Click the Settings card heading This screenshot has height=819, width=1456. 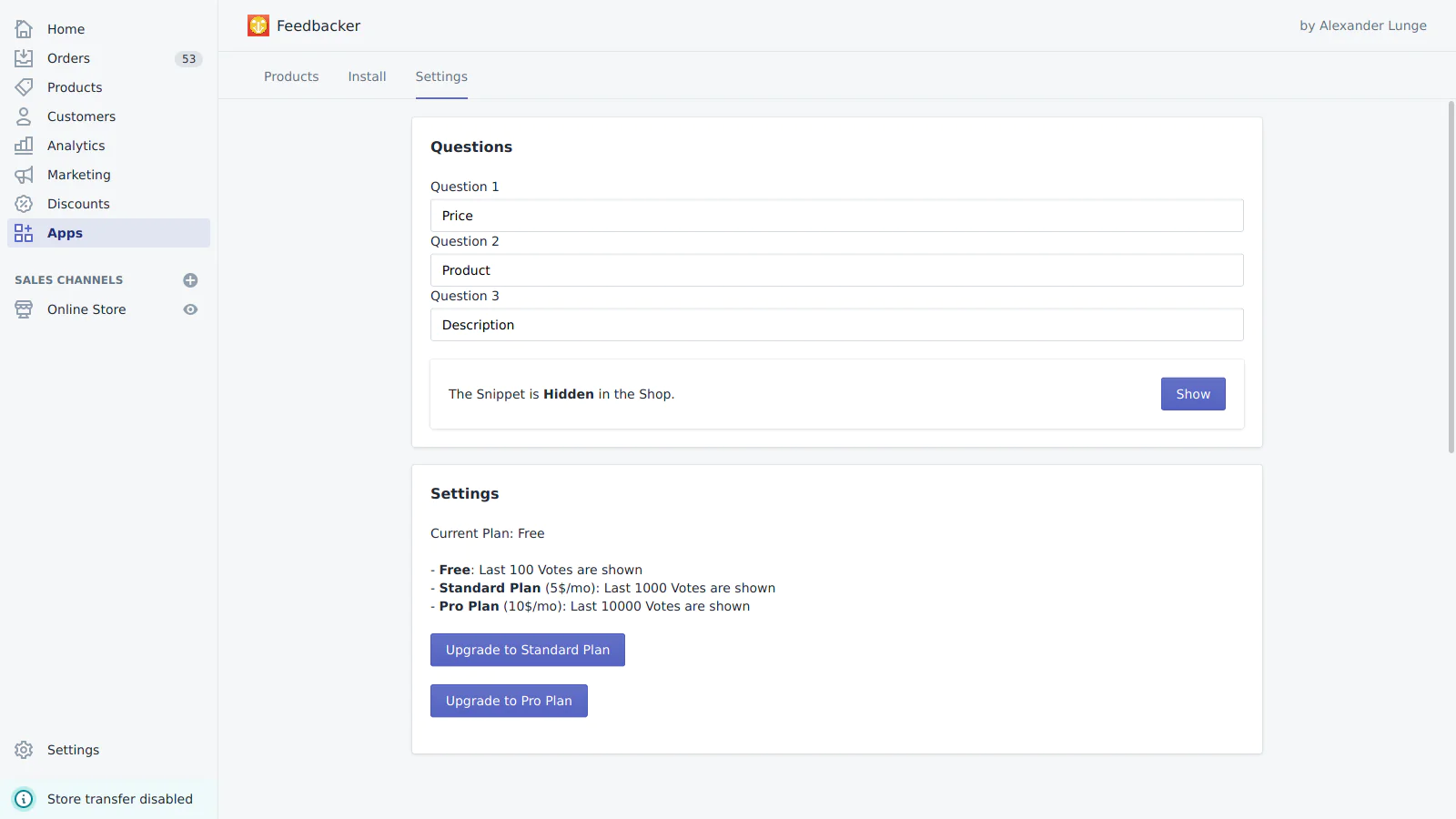click(x=465, y=494)
